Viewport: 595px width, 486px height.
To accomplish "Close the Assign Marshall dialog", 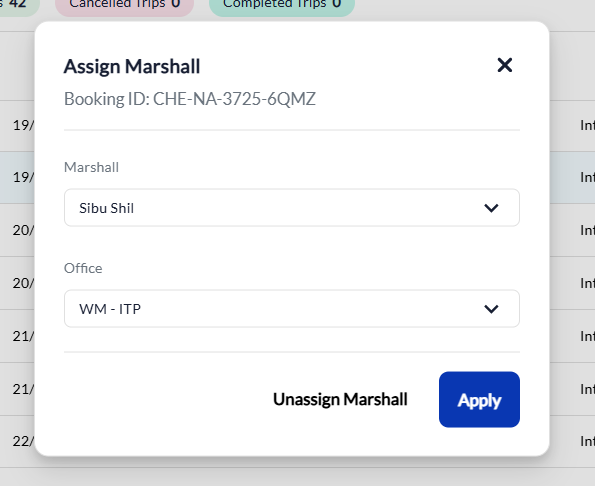I will tap(505, 65).
